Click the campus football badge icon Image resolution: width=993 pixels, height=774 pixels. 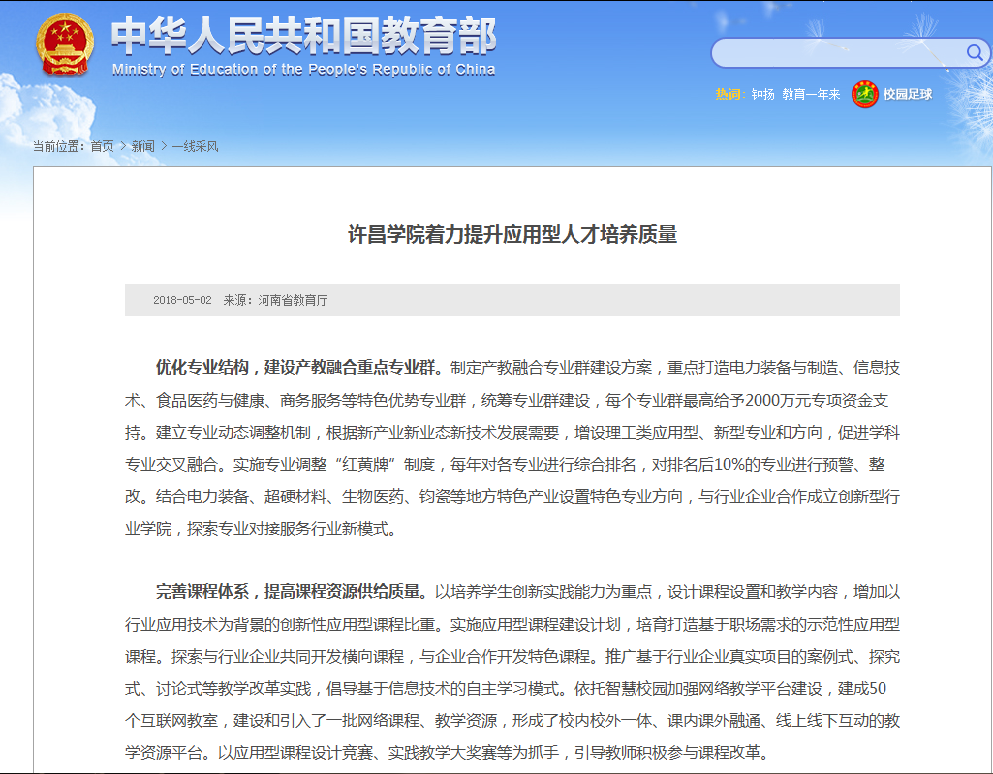pyautogui.click(x=864, y=94)
